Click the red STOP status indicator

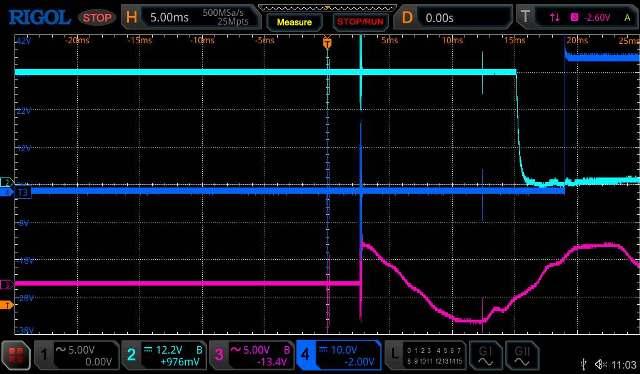pos(97,18)
